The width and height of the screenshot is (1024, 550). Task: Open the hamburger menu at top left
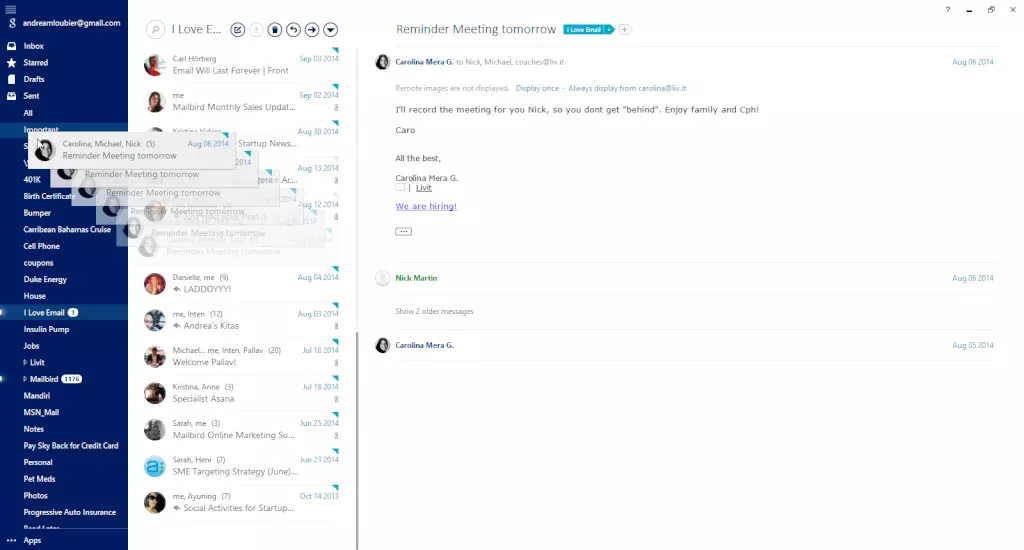pyautogui.click(x=11, y=8)
